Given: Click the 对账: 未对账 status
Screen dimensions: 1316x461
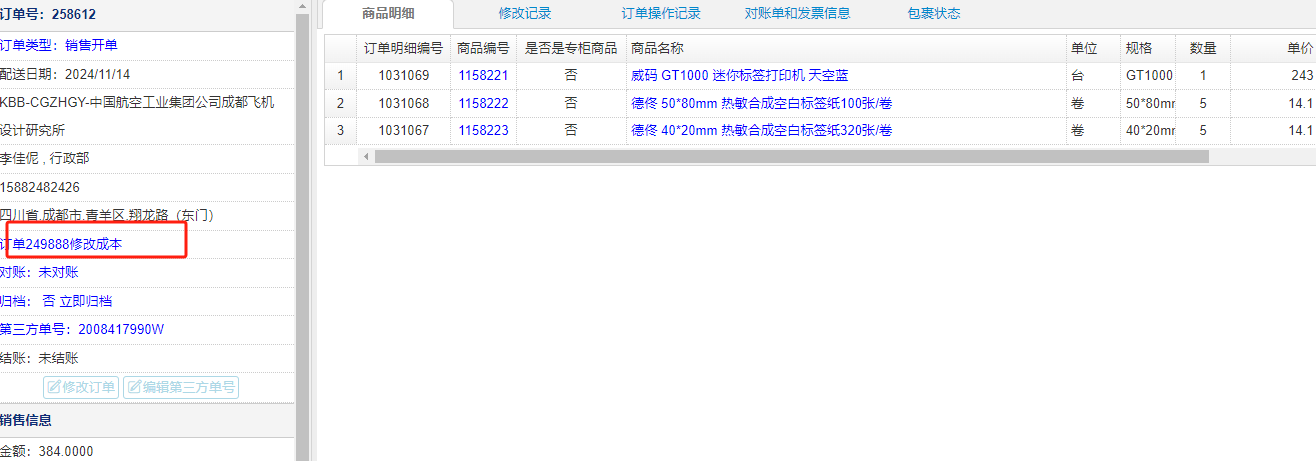Looking at the screenshot, I should pyautogui.click(x=39, y=272).
